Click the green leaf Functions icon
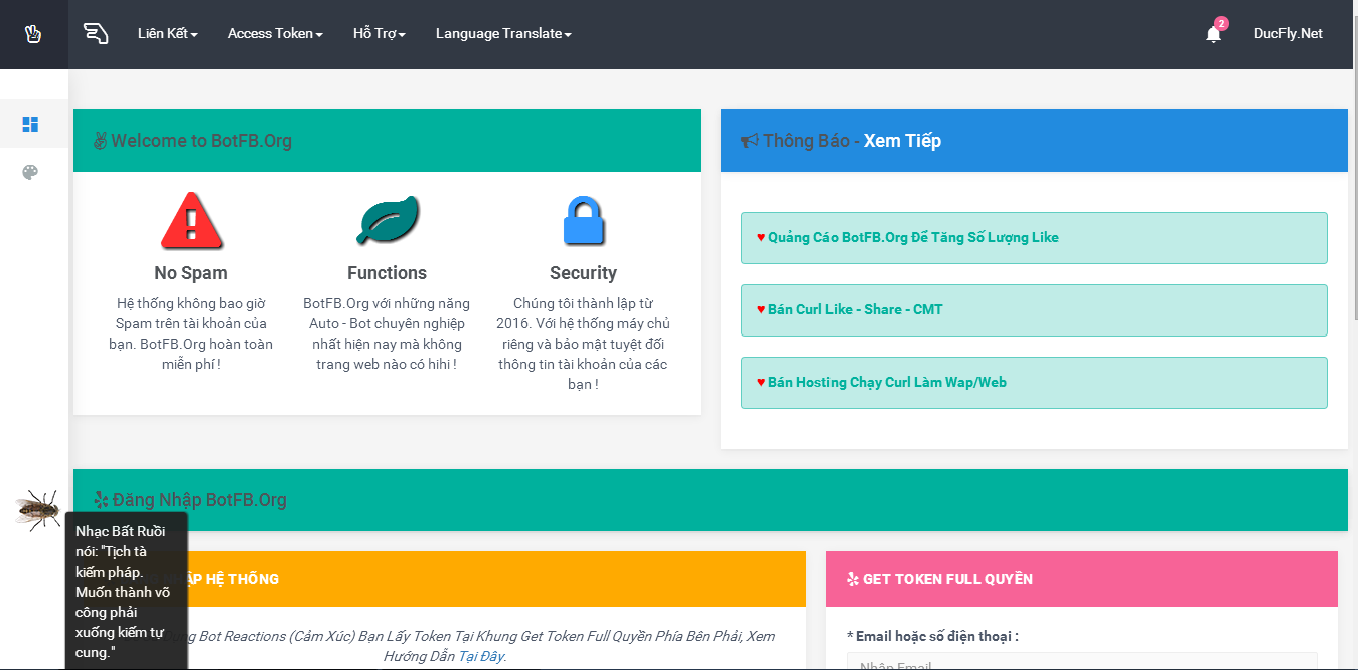The image size is (1358, 670). [387, 221]
